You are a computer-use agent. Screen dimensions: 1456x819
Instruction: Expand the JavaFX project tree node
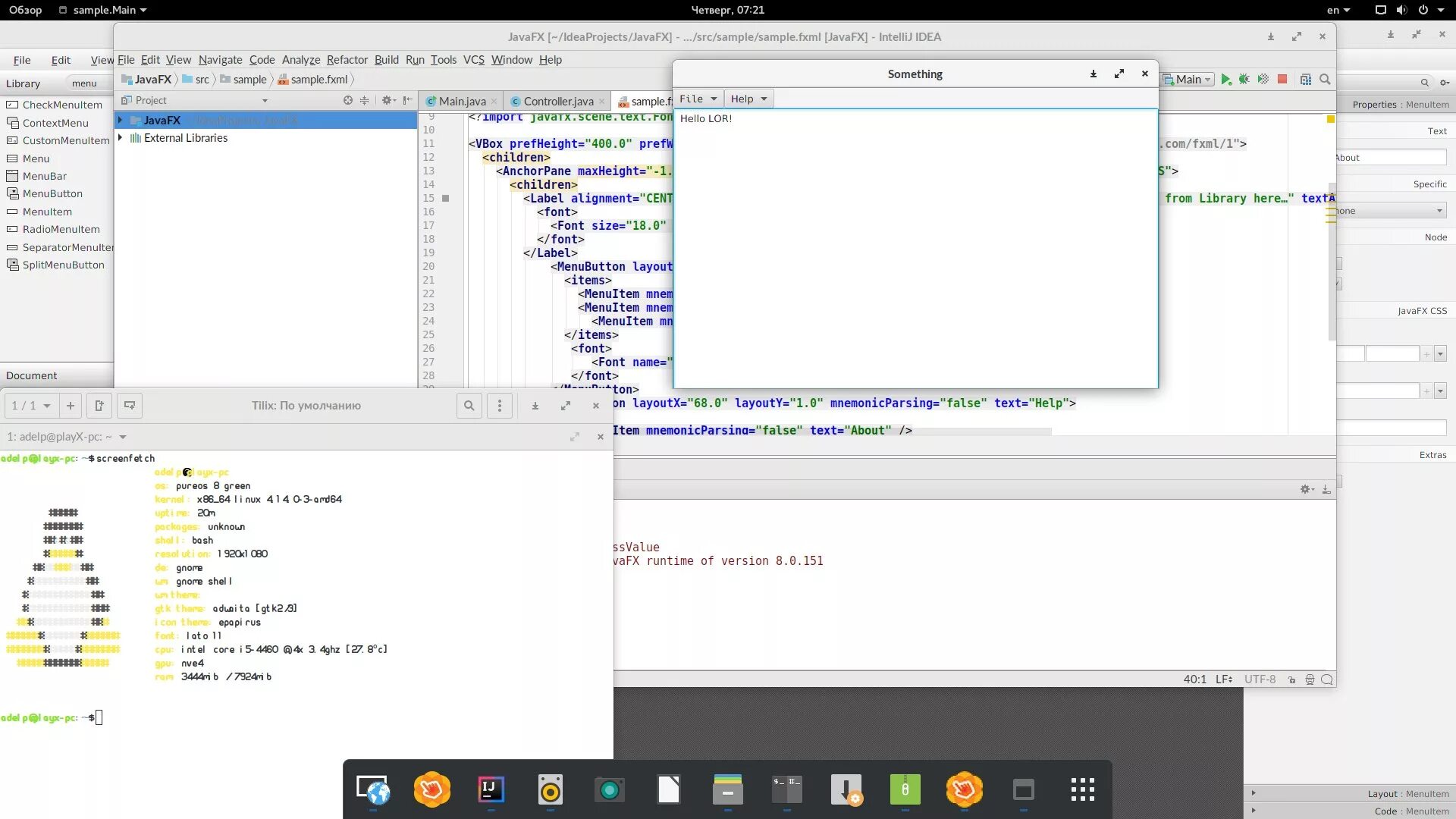tap(120, 119)
